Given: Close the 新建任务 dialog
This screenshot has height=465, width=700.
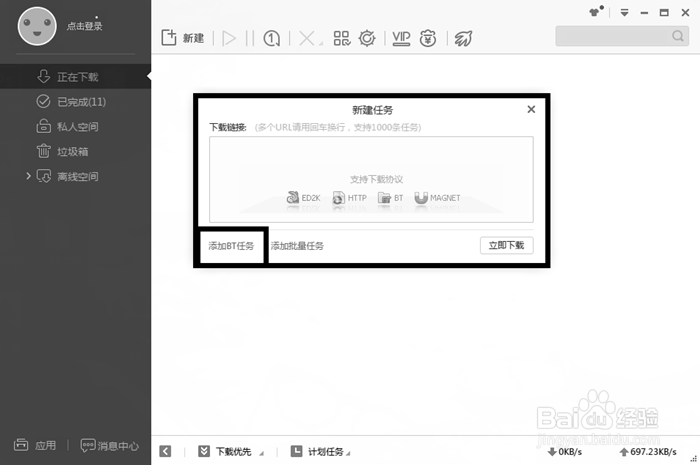Looking at the screenshot, I should point(531,109).
